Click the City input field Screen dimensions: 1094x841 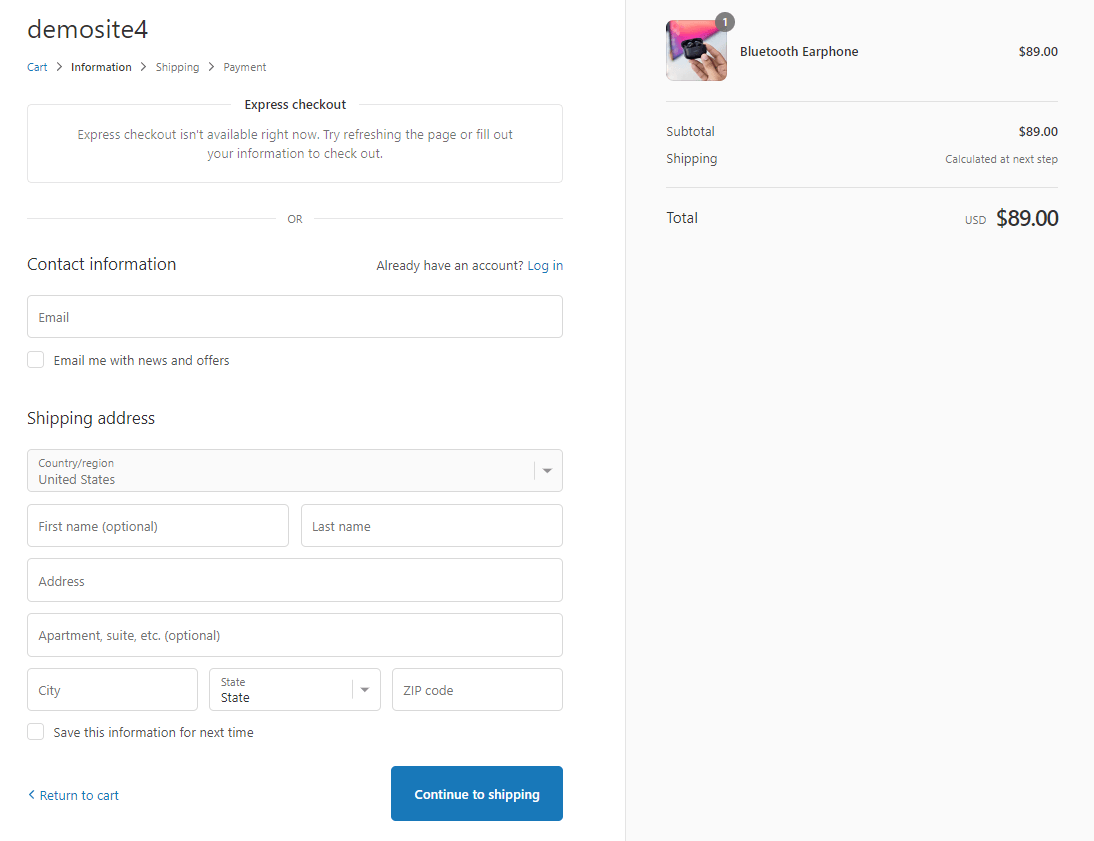[112, 690]
